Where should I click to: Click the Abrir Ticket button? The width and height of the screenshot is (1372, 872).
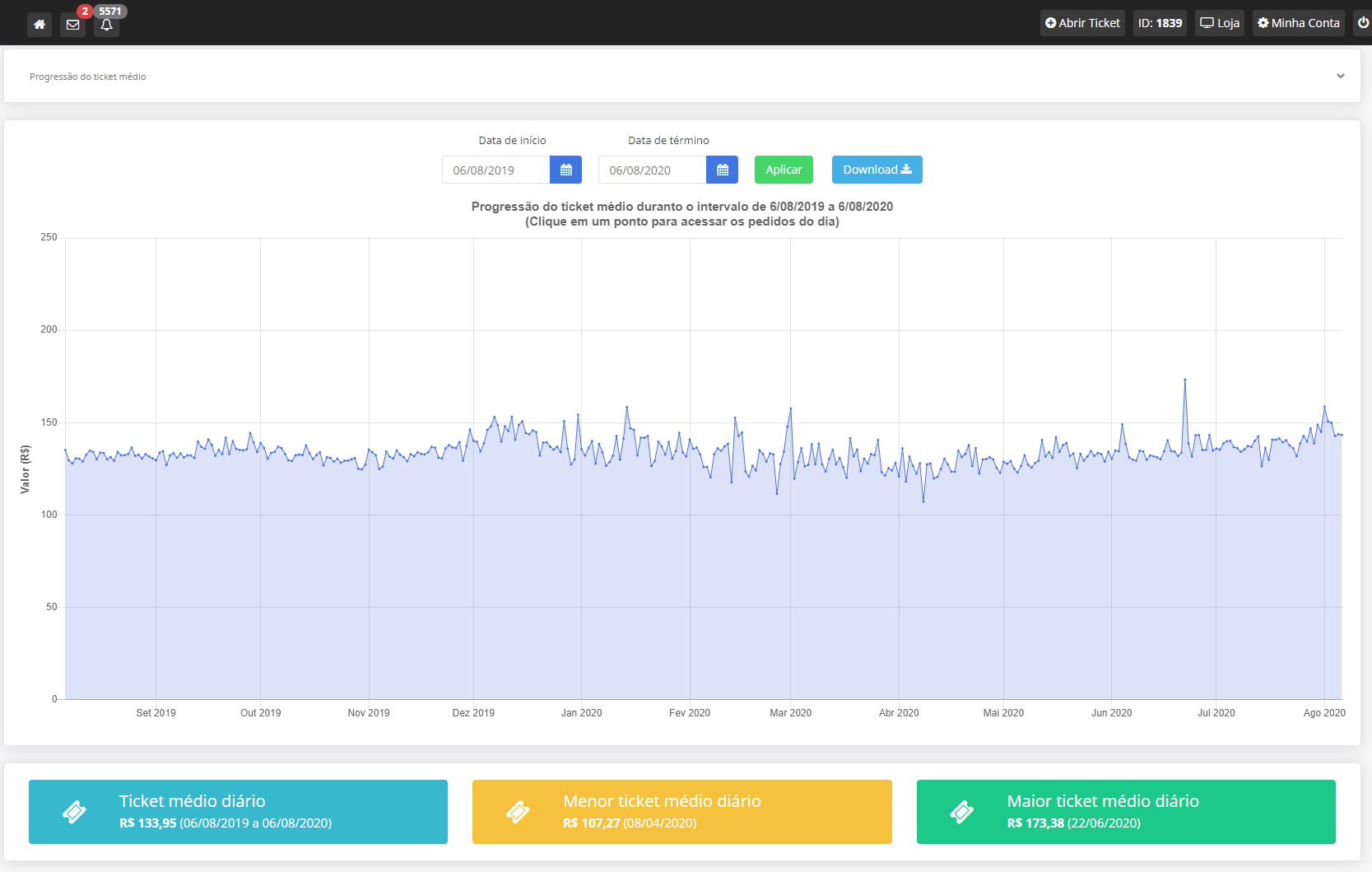(x=1082, y=23)
